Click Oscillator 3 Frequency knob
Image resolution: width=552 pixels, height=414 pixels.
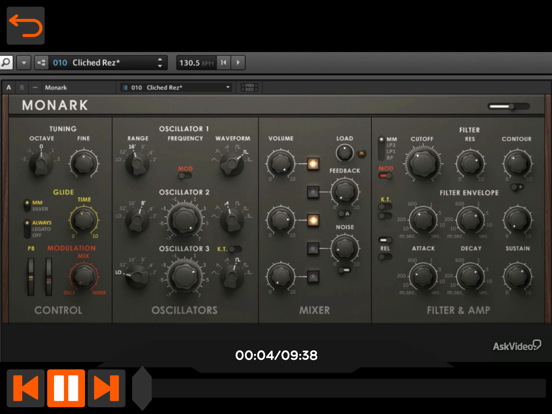pos(184,276)
